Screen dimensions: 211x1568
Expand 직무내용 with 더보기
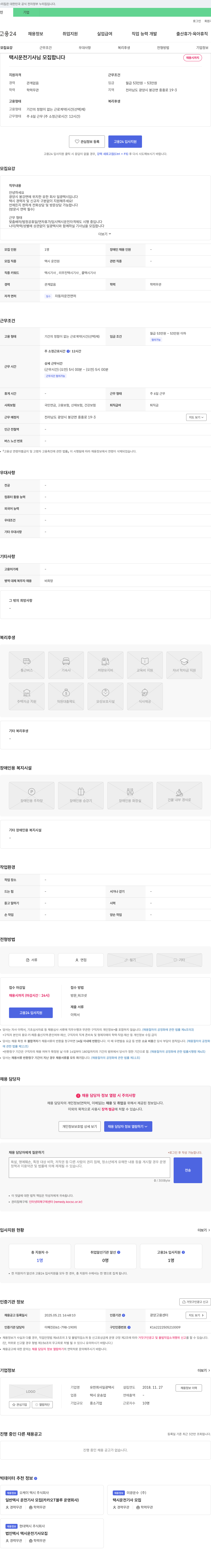click(105, 234)
